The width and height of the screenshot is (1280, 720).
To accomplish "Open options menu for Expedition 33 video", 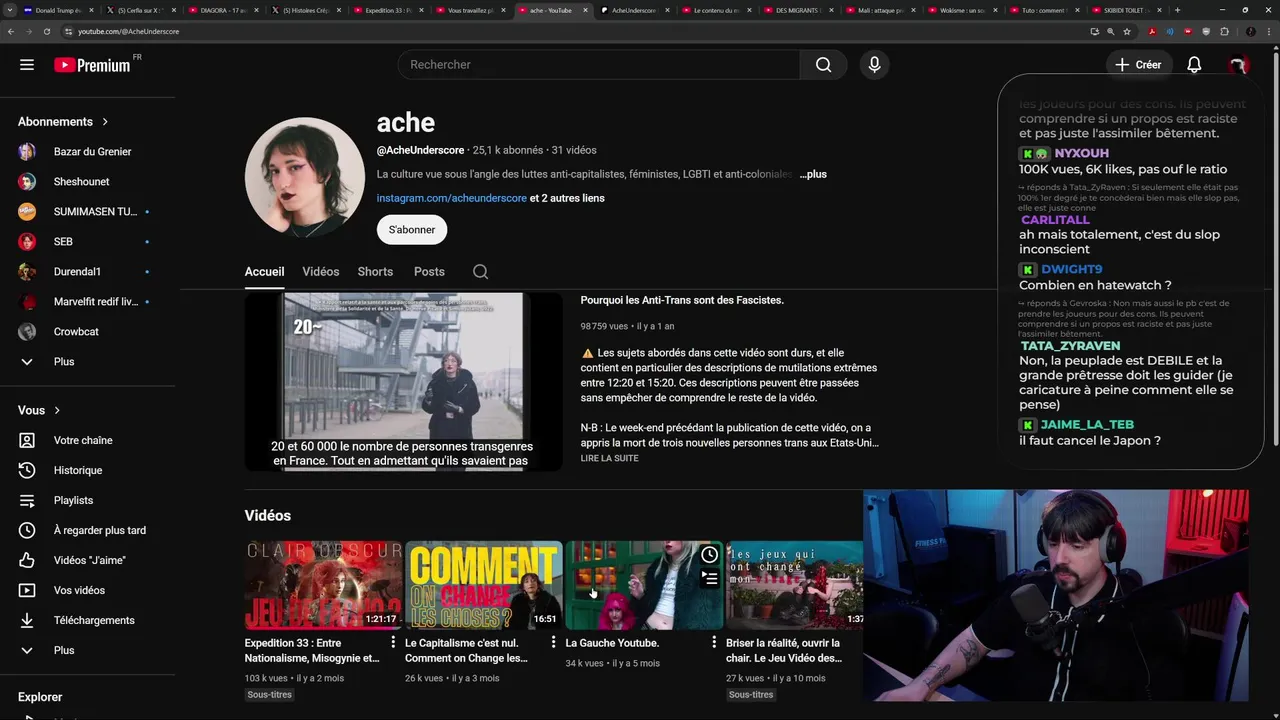I will tap(393, 643).
